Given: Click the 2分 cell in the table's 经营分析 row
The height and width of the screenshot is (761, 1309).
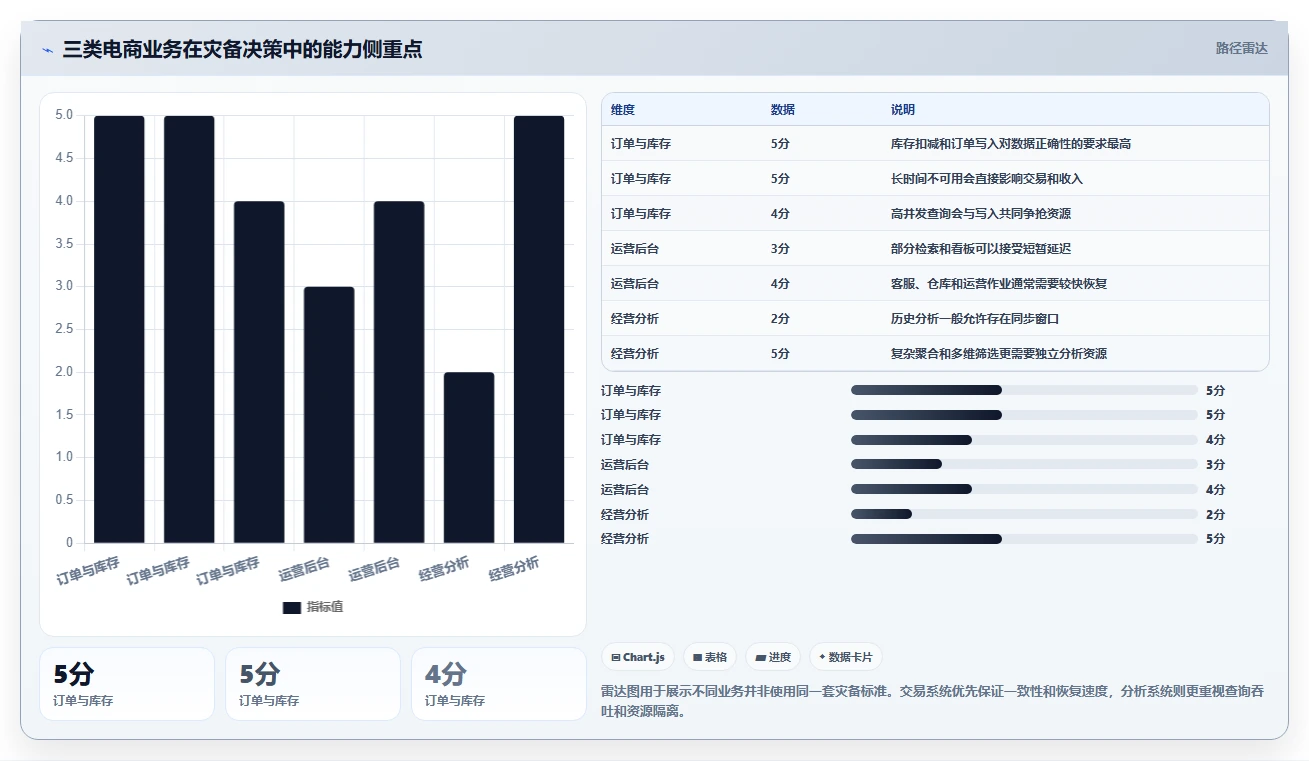Looking at the screenshot, I should pos(780,319).
